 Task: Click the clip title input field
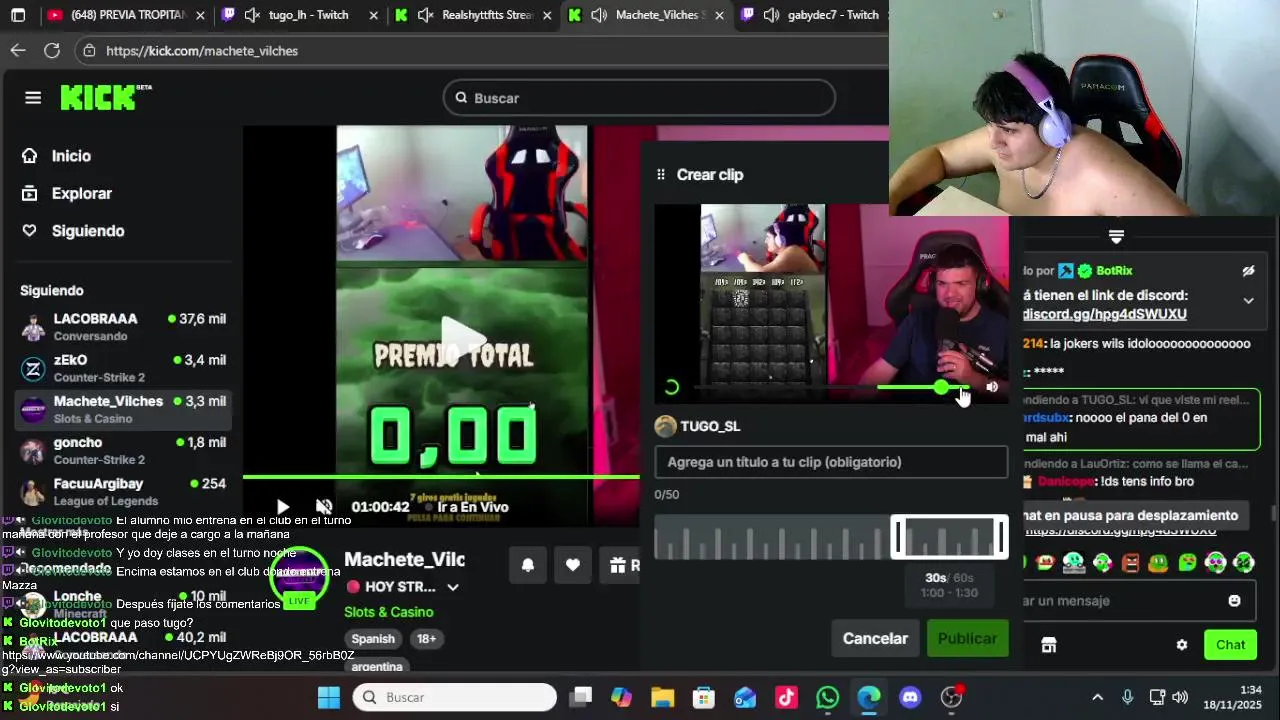(831, 462)
